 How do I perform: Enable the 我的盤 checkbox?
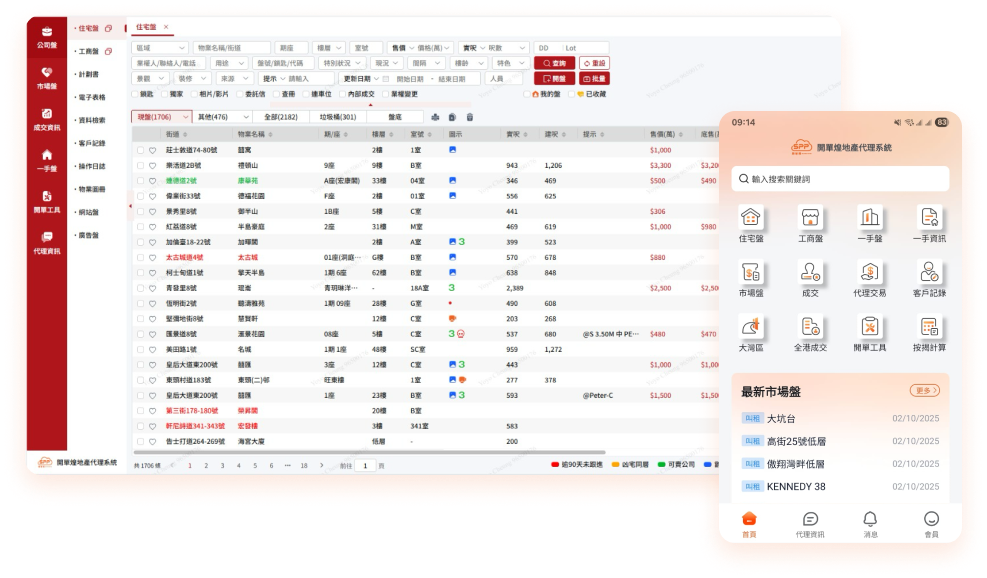point(529,94)
